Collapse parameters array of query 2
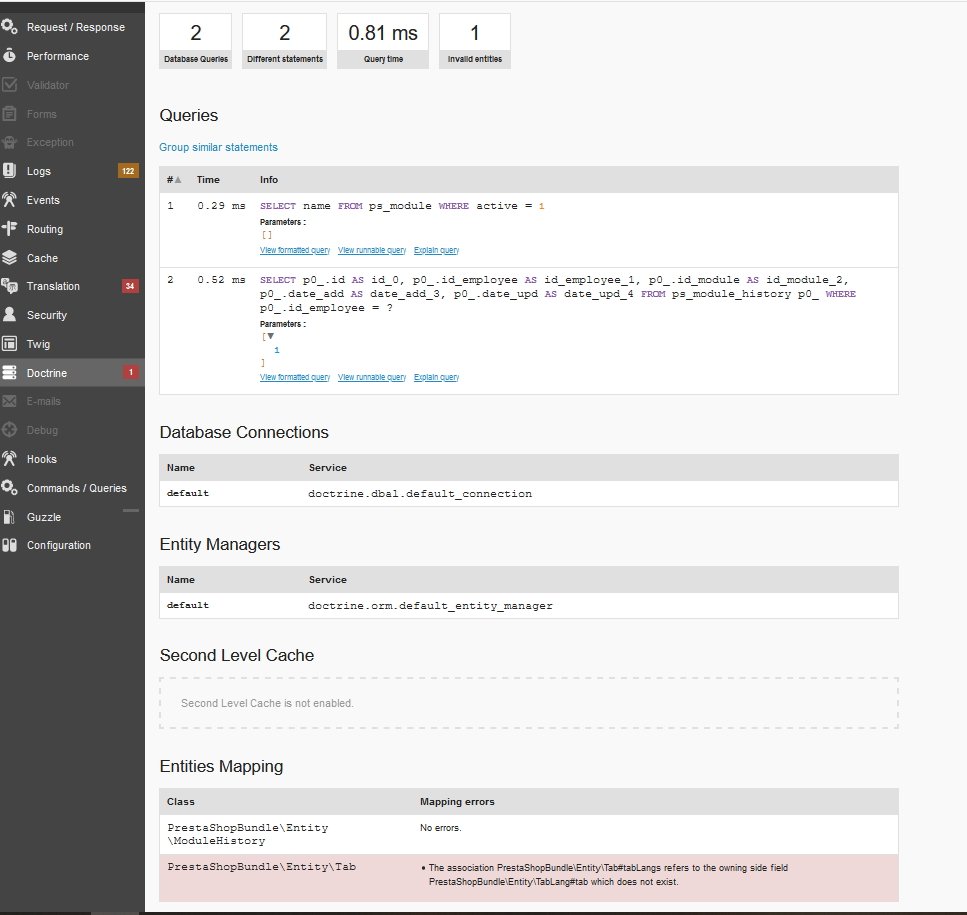This screenshot has width=967, height=915. pyautogui.click(x=270, y=337)
